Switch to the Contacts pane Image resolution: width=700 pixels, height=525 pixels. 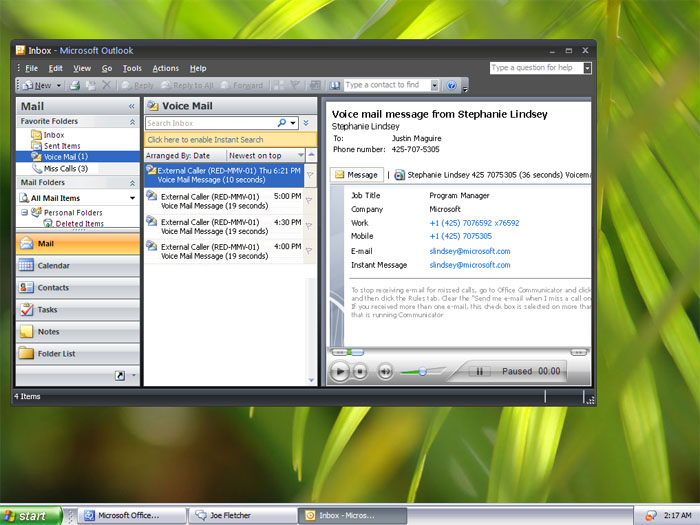(x=78, y=288)
